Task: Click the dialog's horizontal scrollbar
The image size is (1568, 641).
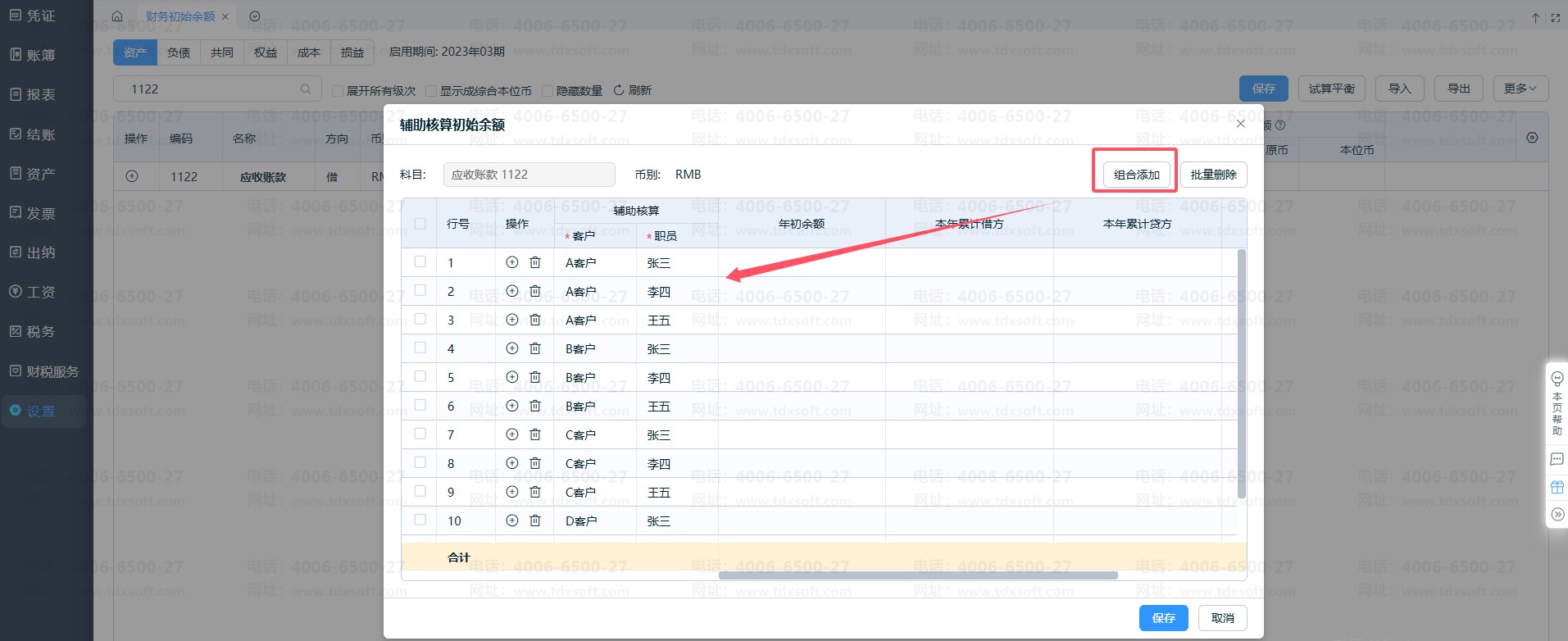Action: pos(918,575)
